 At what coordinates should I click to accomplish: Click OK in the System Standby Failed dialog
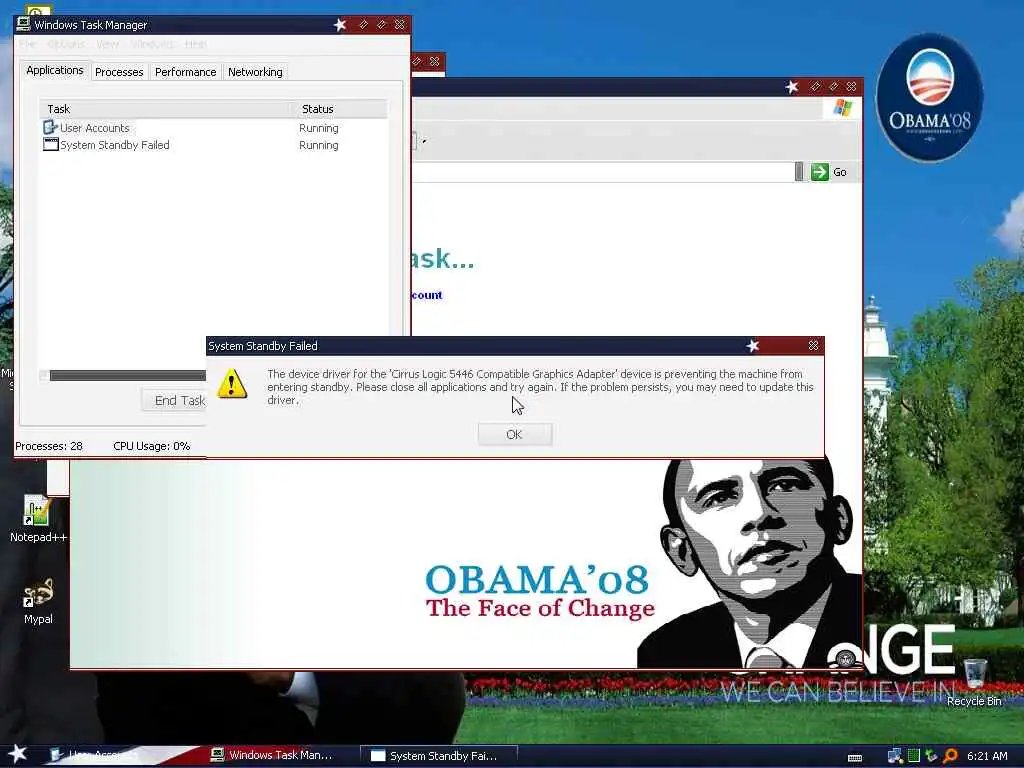coord(515,434)
